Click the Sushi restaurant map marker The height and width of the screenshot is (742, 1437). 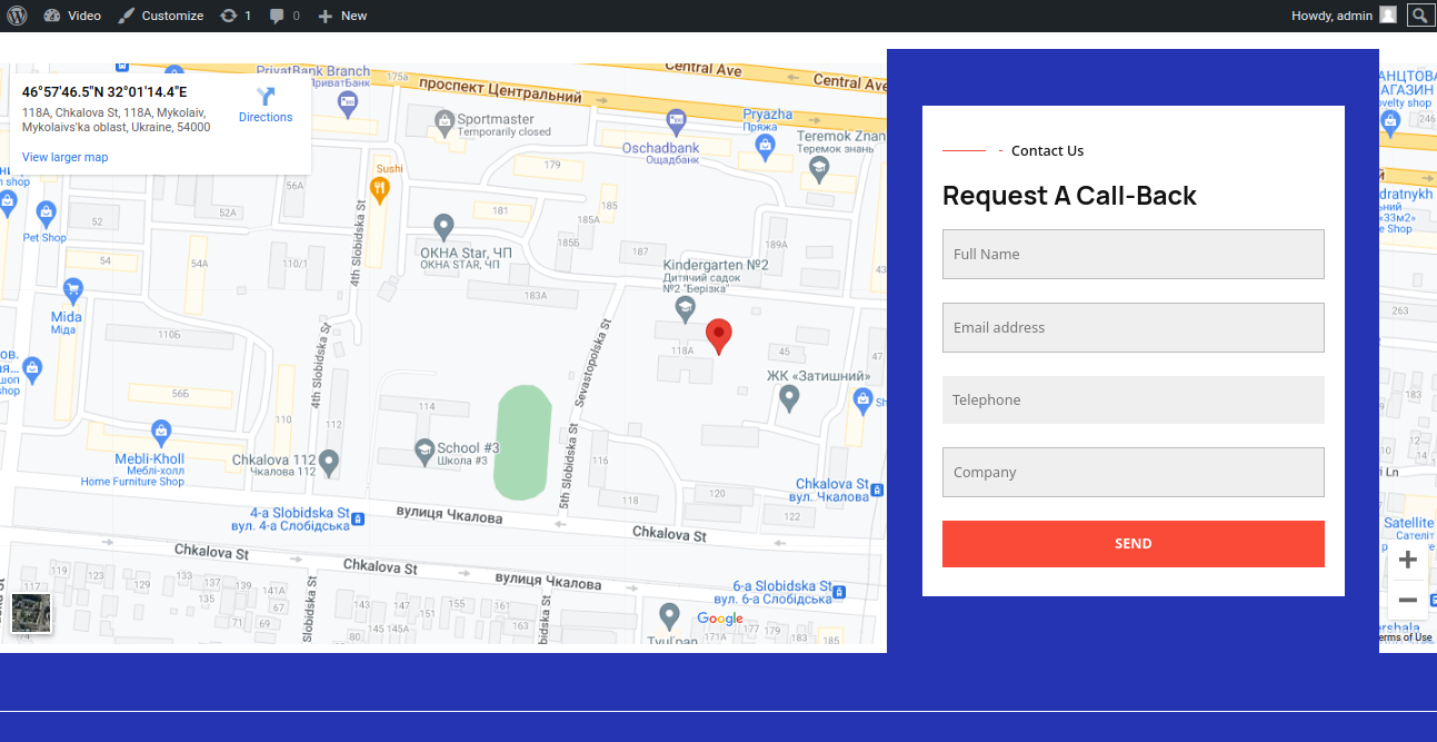tap(379, 188)
